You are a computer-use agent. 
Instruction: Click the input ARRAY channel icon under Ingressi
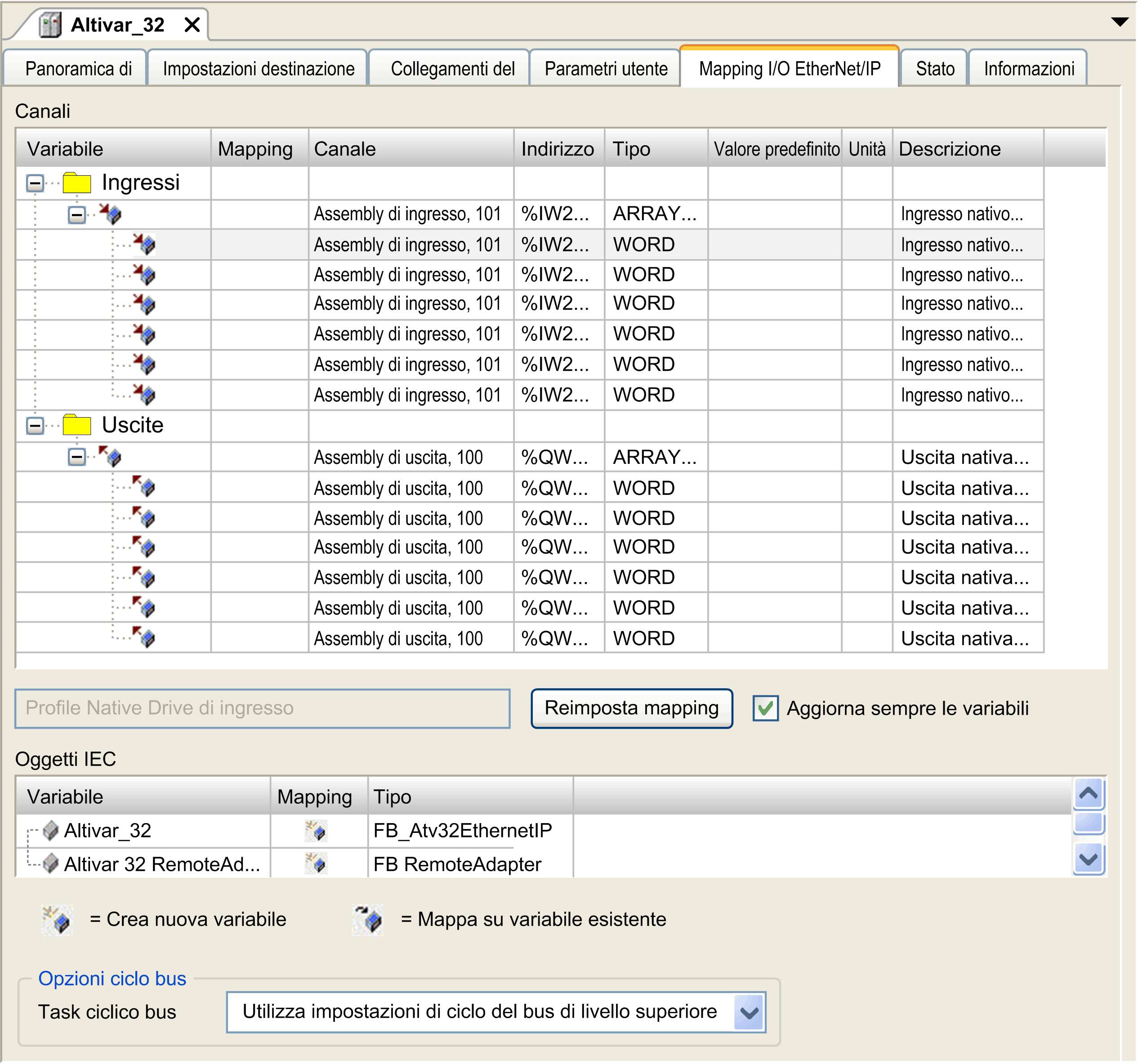point(110,214)
